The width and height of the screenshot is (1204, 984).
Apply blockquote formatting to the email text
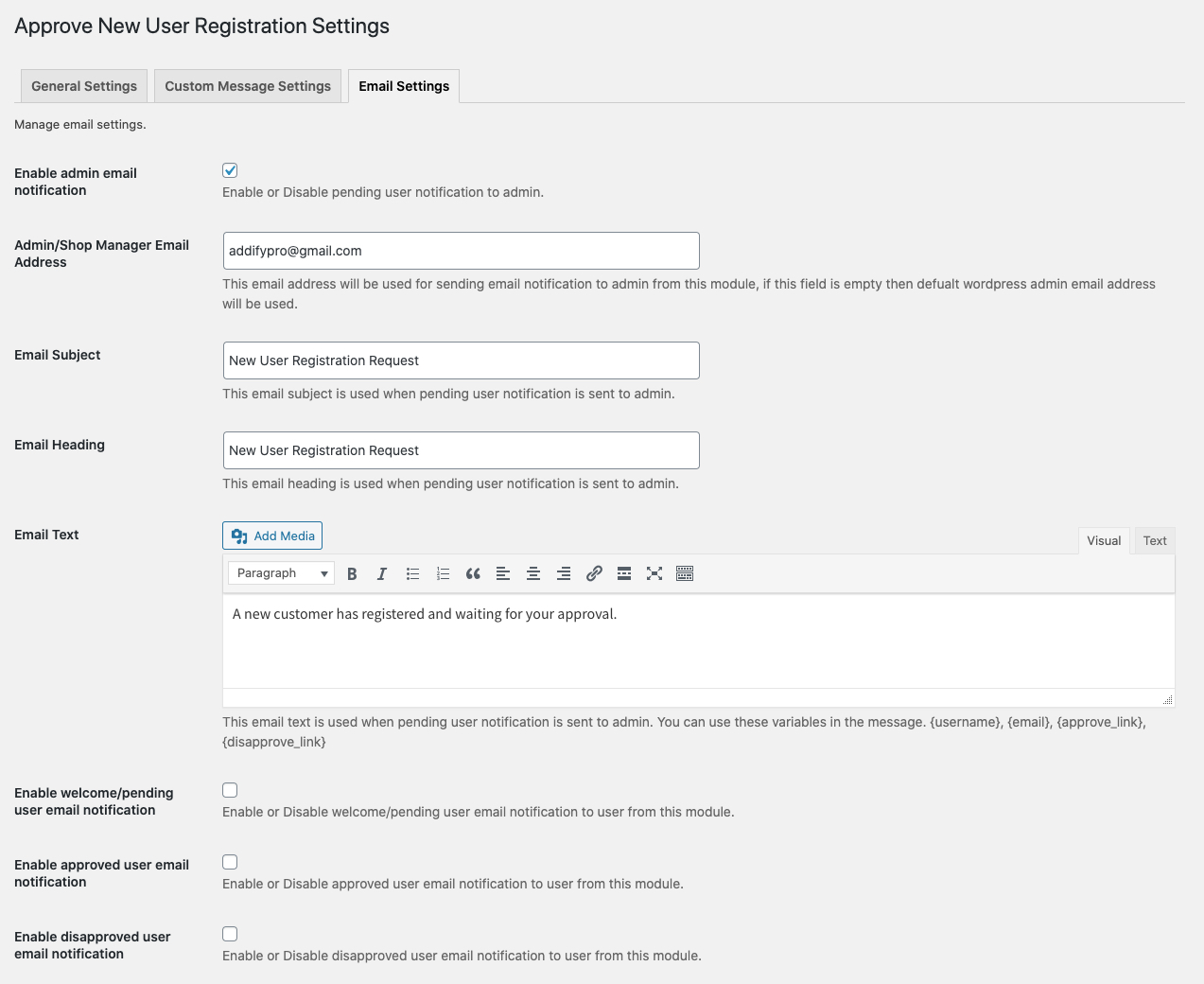click(473, 573)
